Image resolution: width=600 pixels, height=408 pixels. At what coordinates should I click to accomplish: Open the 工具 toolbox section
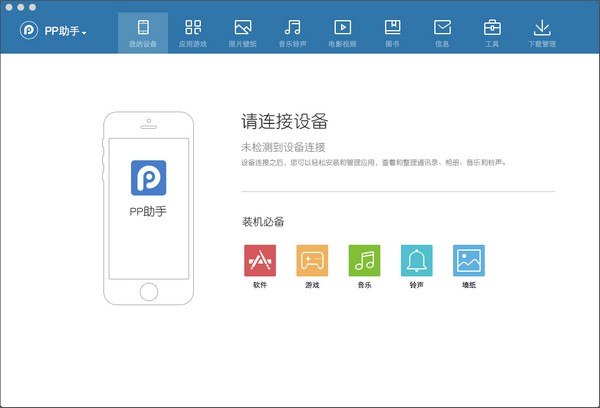(x=492, y=32)
